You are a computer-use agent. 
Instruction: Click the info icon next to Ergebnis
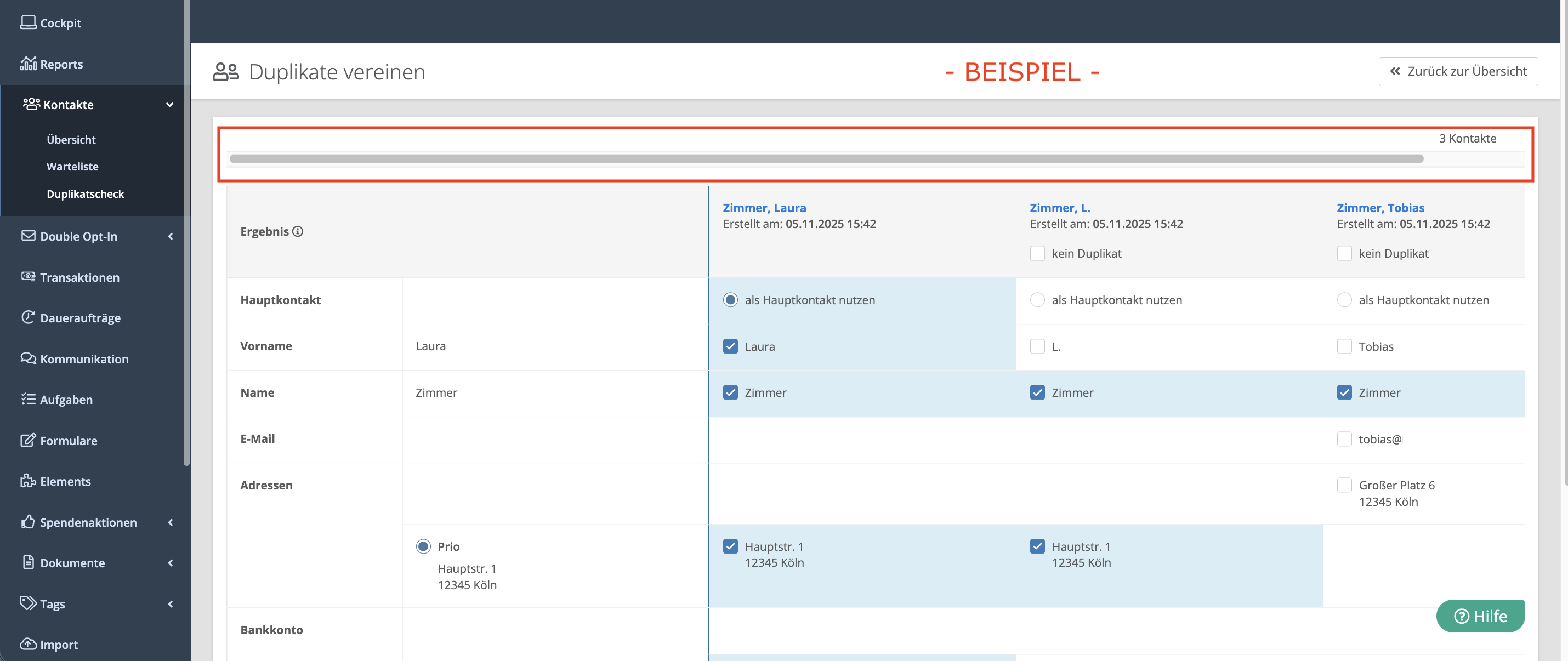pos(298,231)
